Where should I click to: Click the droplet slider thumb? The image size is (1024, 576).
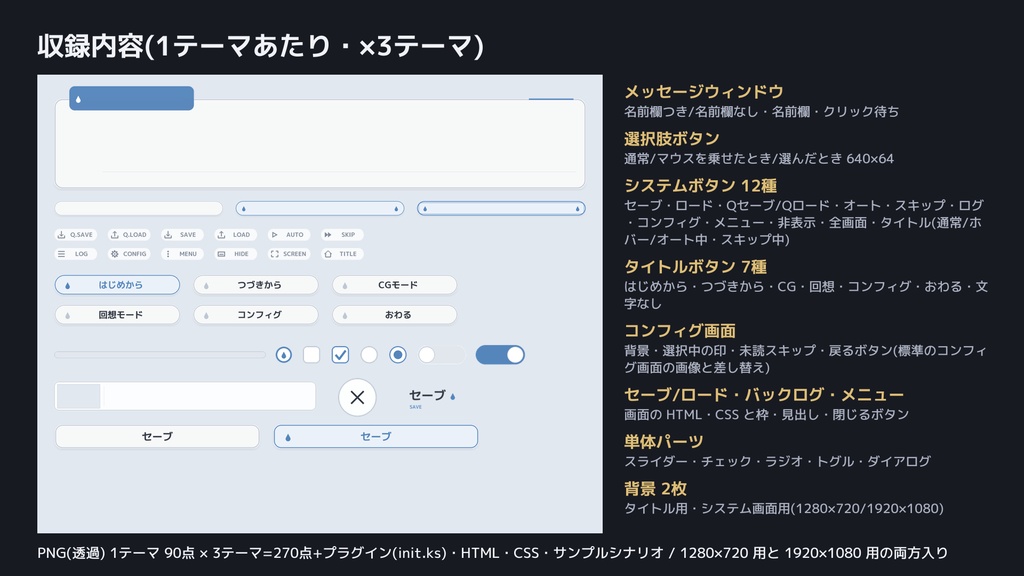[283, 355]
